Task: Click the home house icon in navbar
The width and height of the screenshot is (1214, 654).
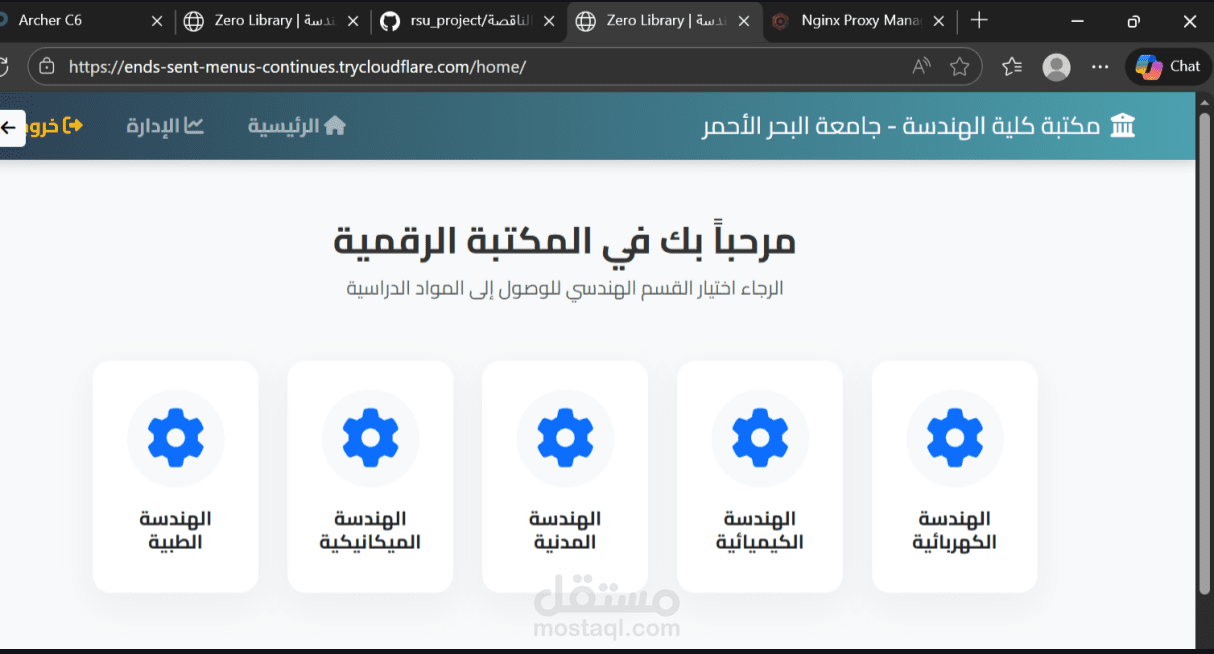Action: pos(335,125)
